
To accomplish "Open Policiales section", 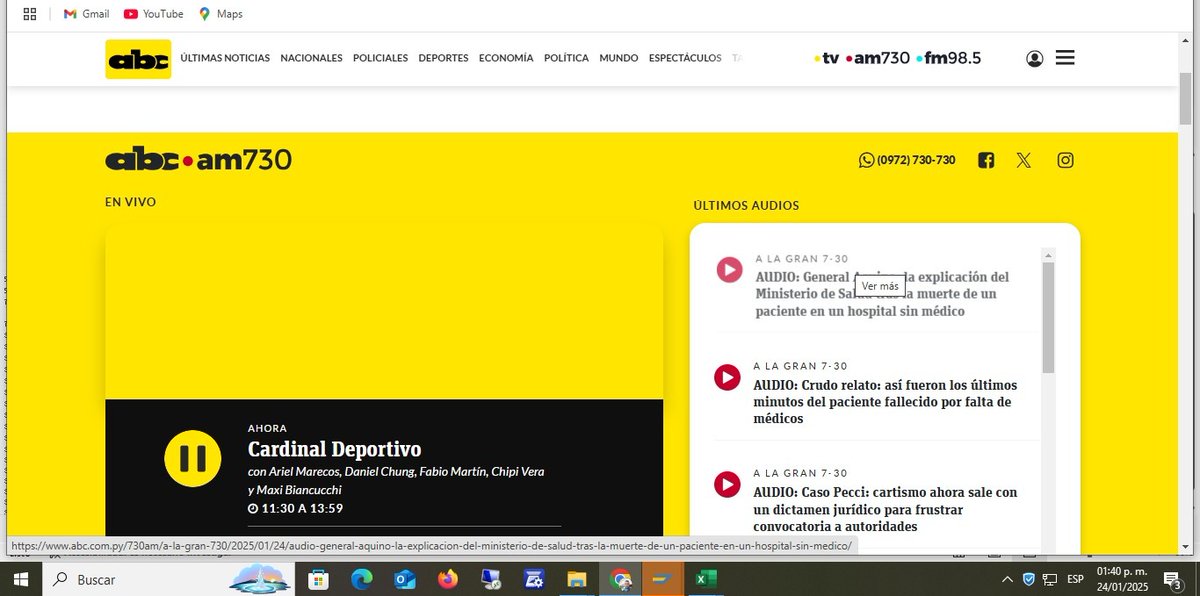I will tap(380, 58).
